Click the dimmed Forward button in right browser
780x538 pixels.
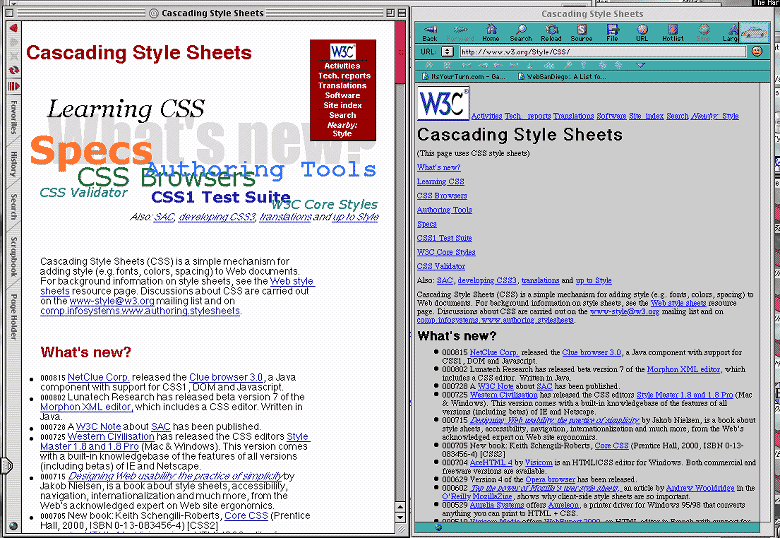click(x=460, y=33)
